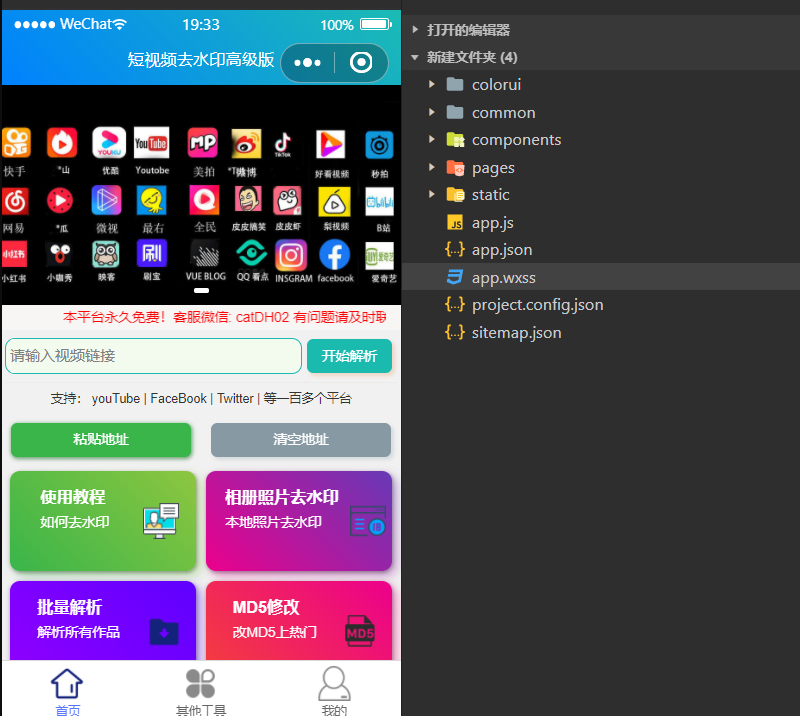800x716 pixels.
Task: Tap the NetEase (网易) music icon
Action: [15, 201]
